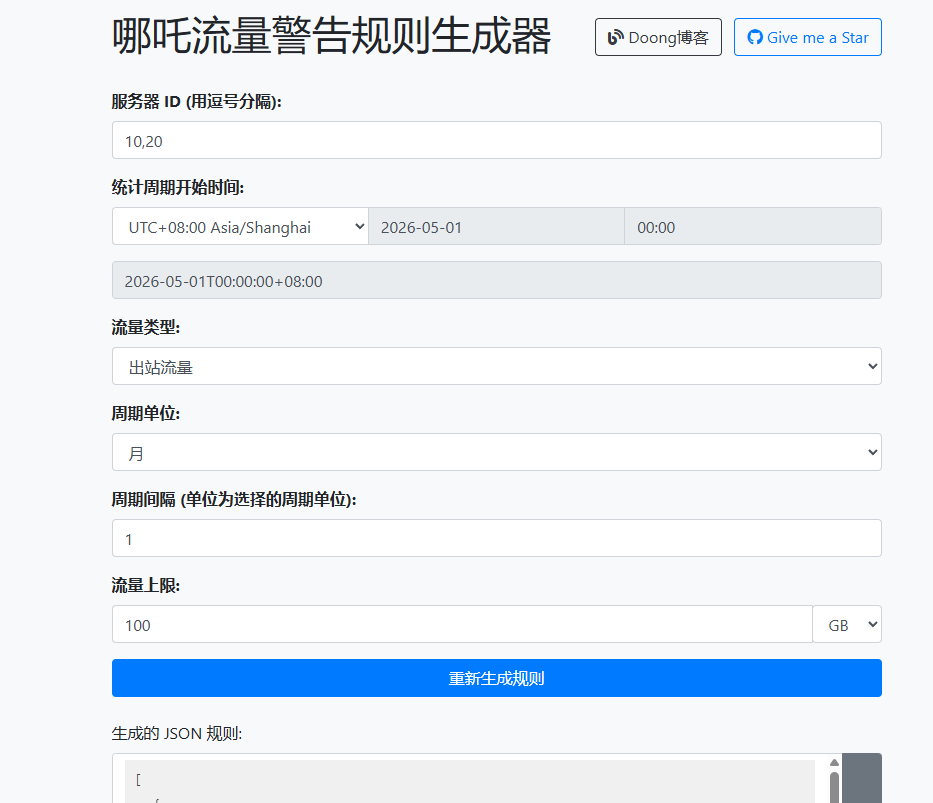
Task: Click the JSON output scrollbar up arrow
Action: (834, 763)
